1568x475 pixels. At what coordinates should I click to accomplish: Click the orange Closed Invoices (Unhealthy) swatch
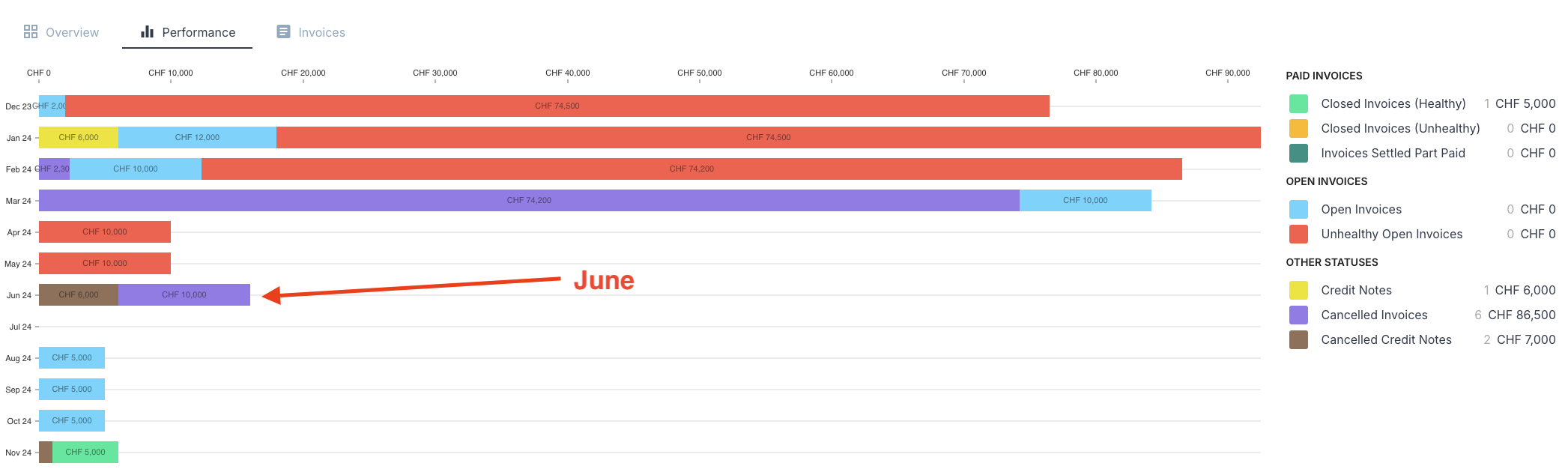[1298, 128]
